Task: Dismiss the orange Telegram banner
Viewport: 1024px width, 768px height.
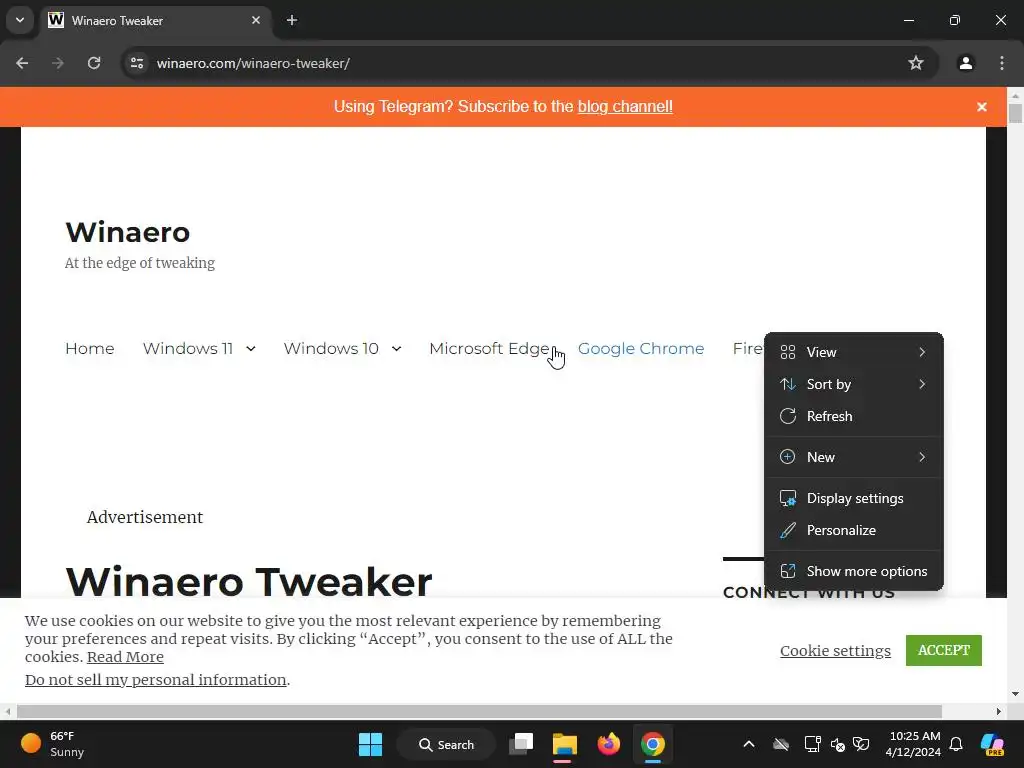Action: (982, 106)
